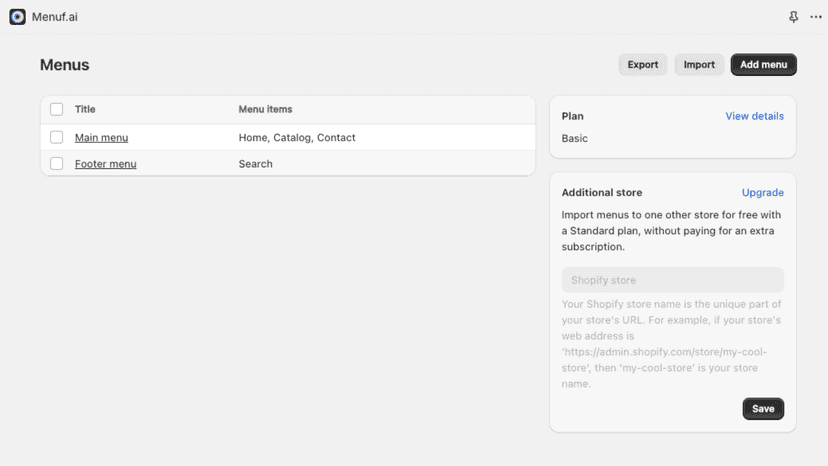Click the Menuf.ai app title text
Viewport: 828px width, 466px height.
click(x=54, y=17)
